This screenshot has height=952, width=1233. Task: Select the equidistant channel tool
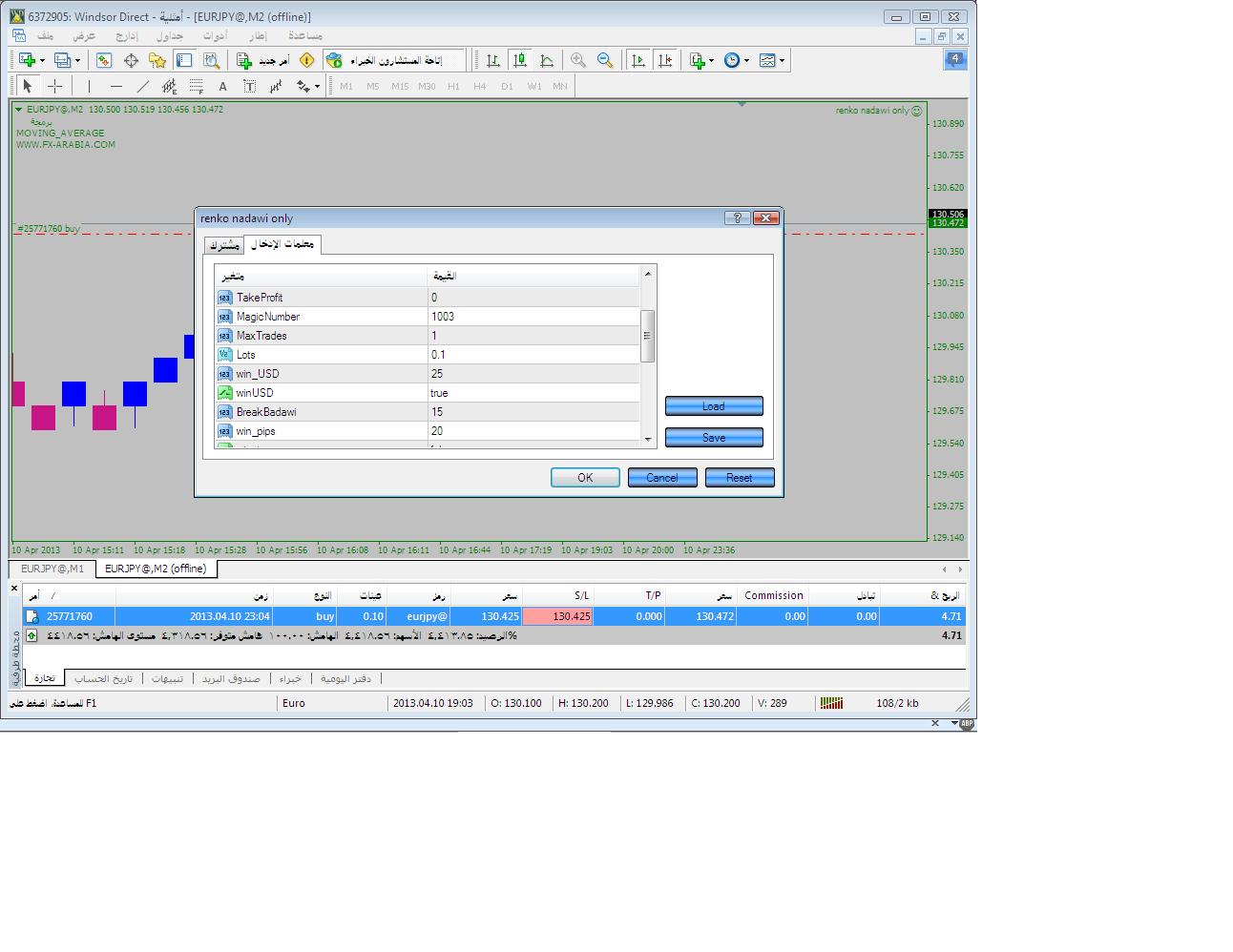point(169,86)
